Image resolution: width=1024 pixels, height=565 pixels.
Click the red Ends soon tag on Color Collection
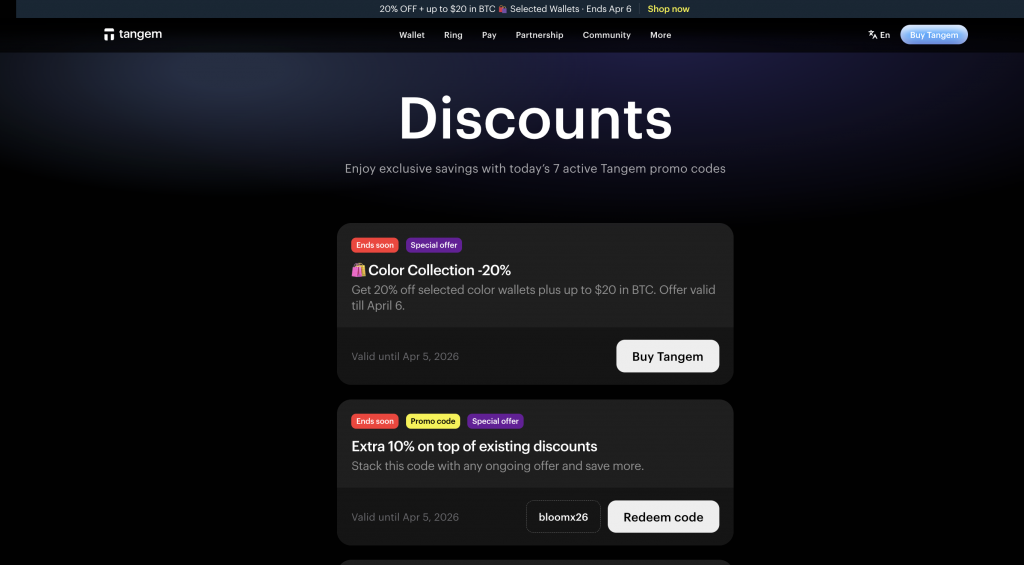(375, 245)
